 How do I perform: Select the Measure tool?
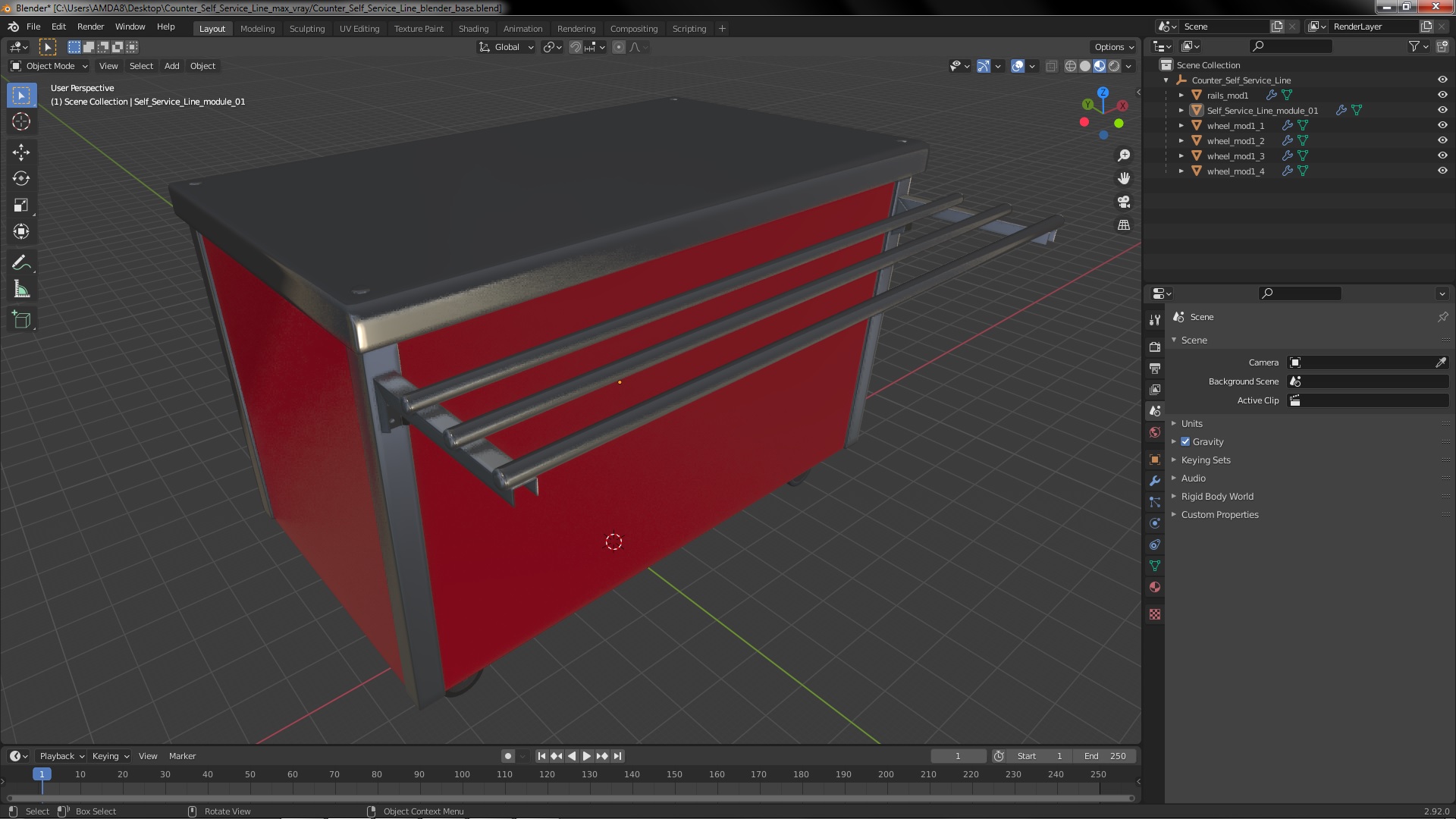(21, 290)
